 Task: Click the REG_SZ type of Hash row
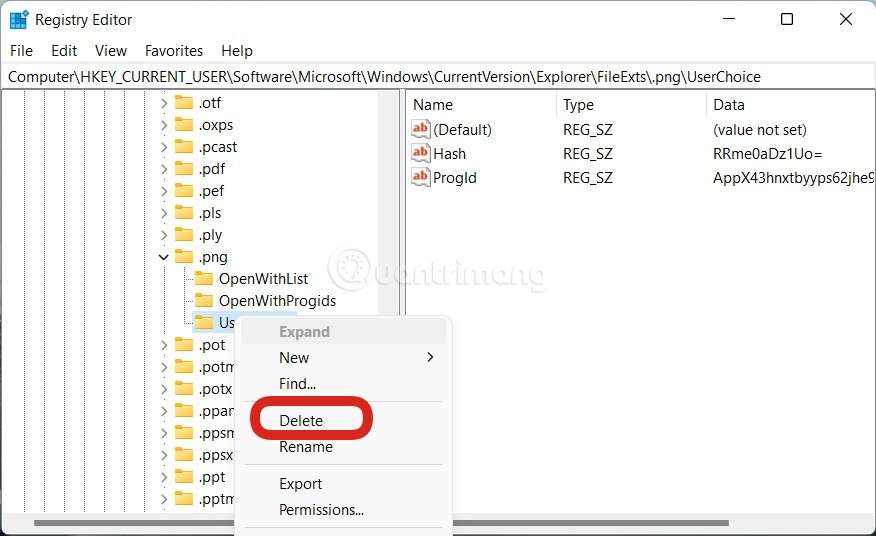588,154
